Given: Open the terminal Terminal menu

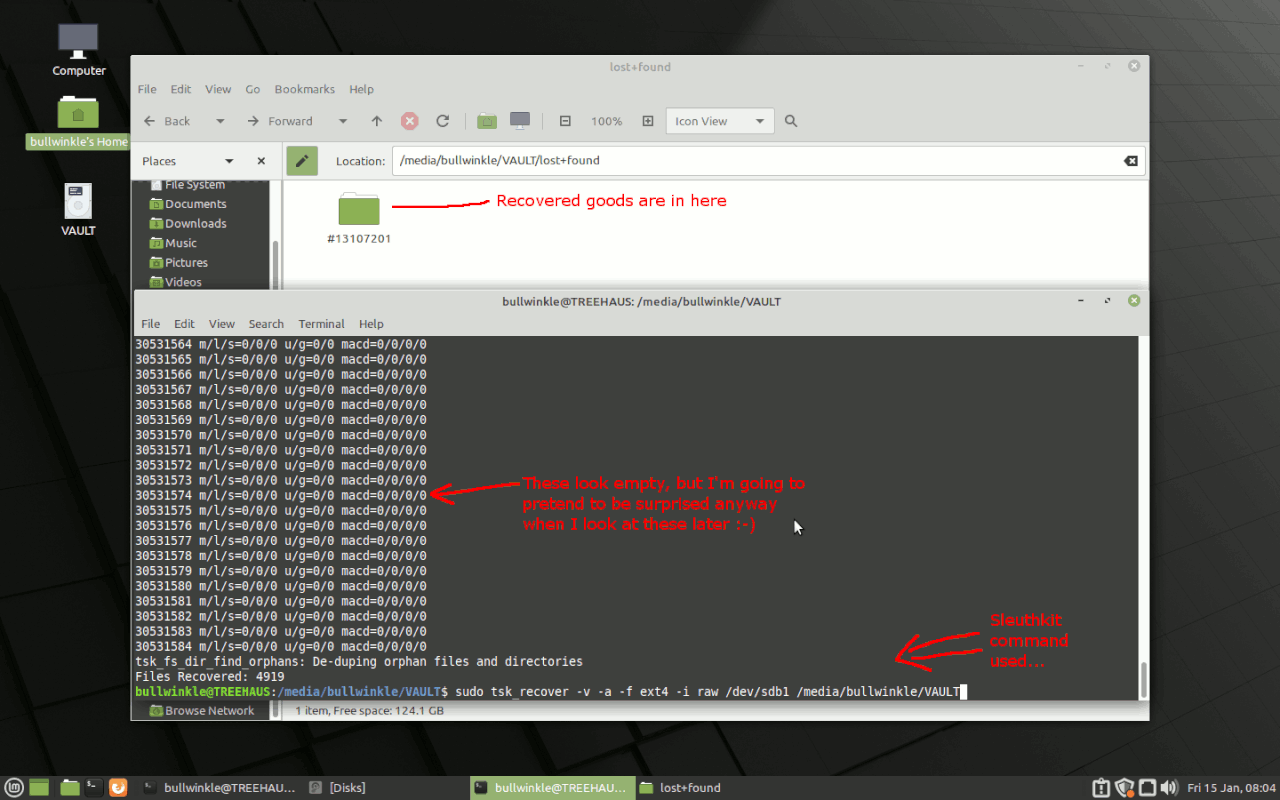Looking at the screenshot, I should (x=321, y=324).
